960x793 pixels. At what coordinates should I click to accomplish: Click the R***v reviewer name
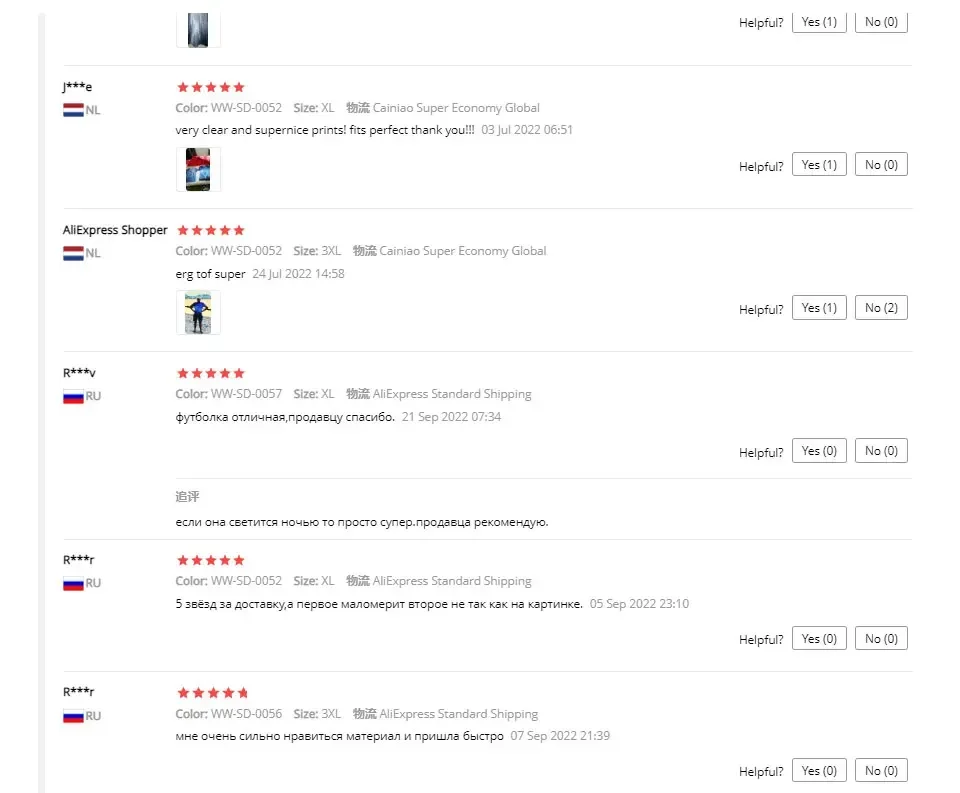pyautogui.click(x=79, y=373)
